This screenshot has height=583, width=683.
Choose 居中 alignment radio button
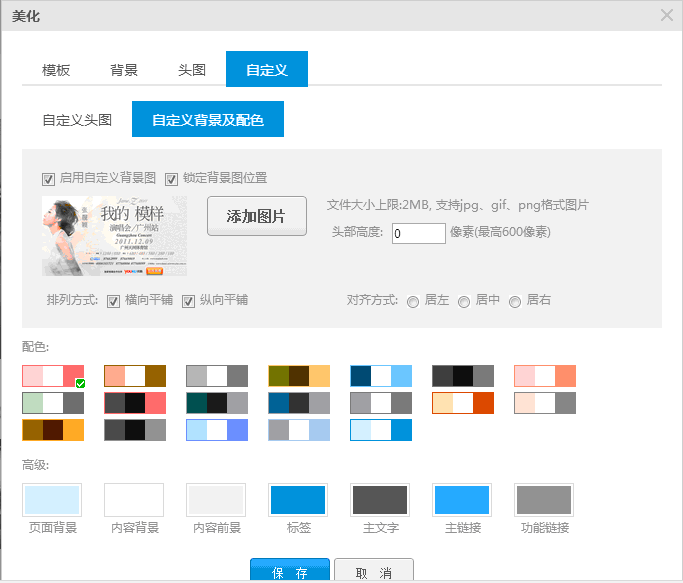click(464, 302)
